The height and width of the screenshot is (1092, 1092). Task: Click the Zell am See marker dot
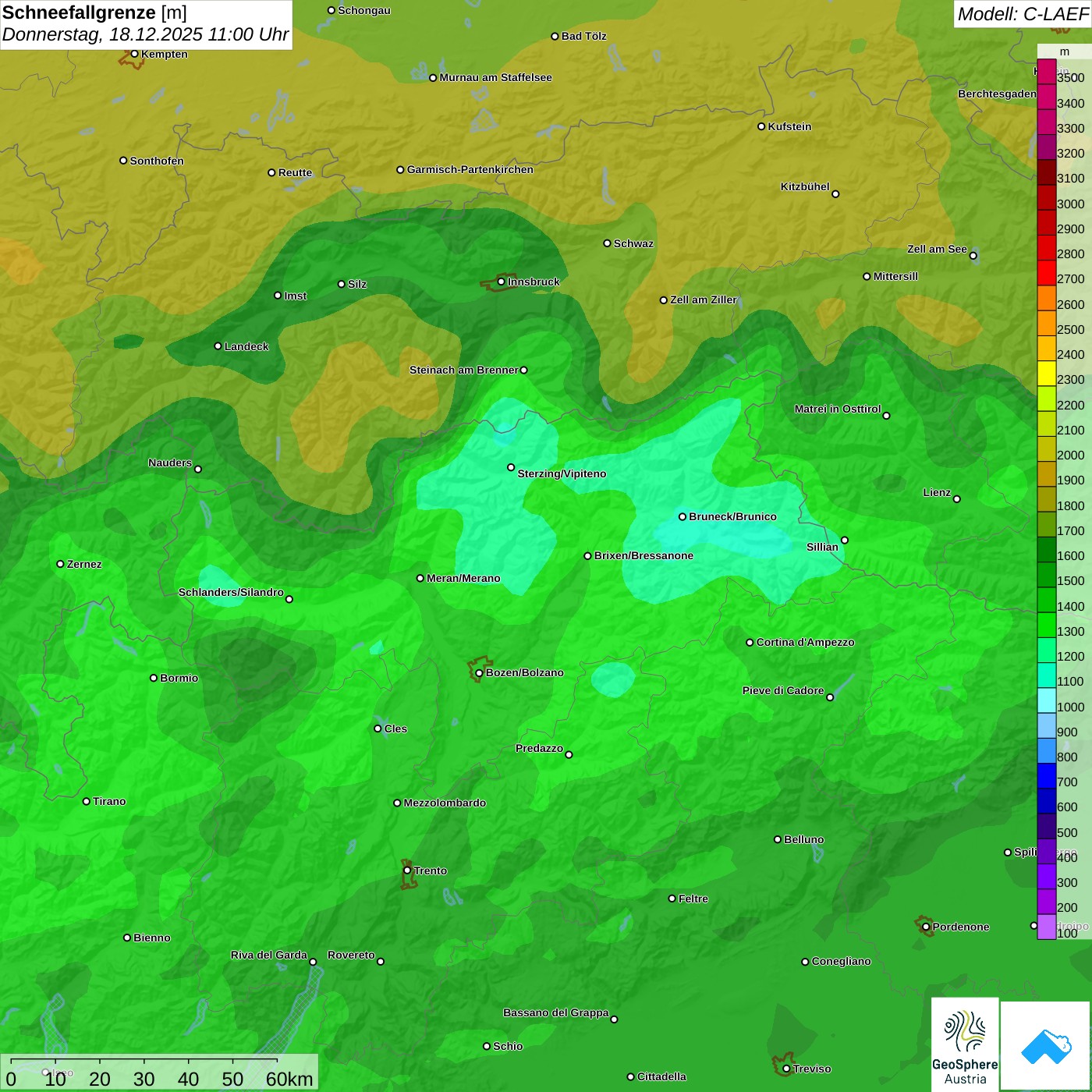click(x=973, y=256)
